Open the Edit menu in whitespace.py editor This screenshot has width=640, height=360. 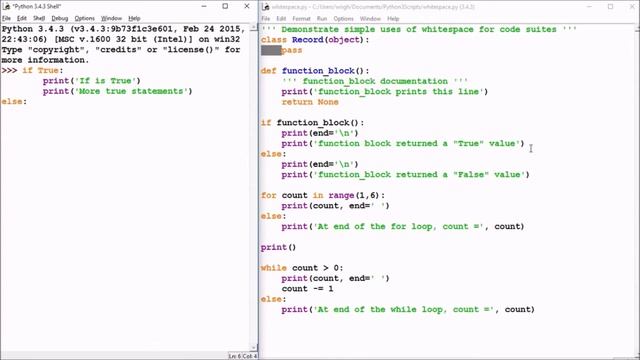(281, 19)
